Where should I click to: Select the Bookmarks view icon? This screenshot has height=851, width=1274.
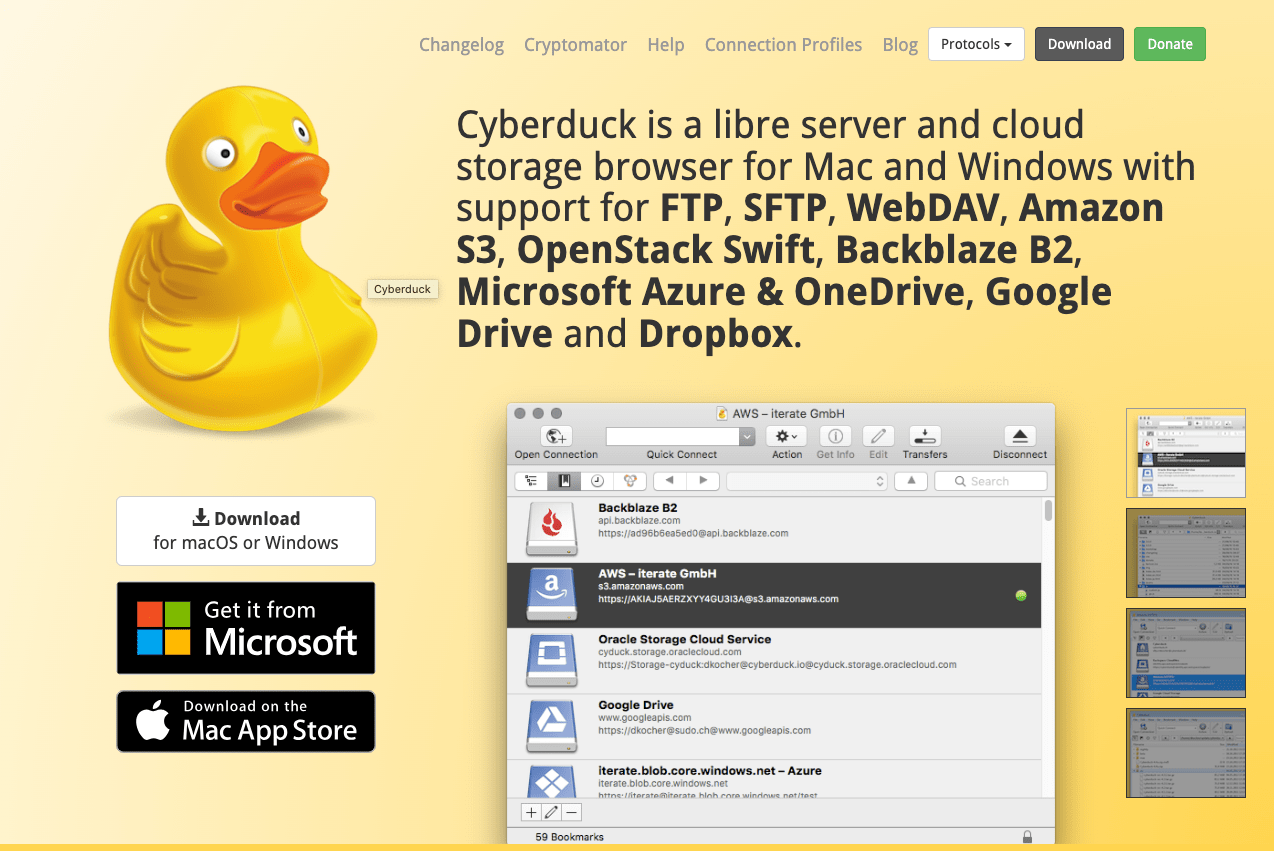tap(564, 481)
